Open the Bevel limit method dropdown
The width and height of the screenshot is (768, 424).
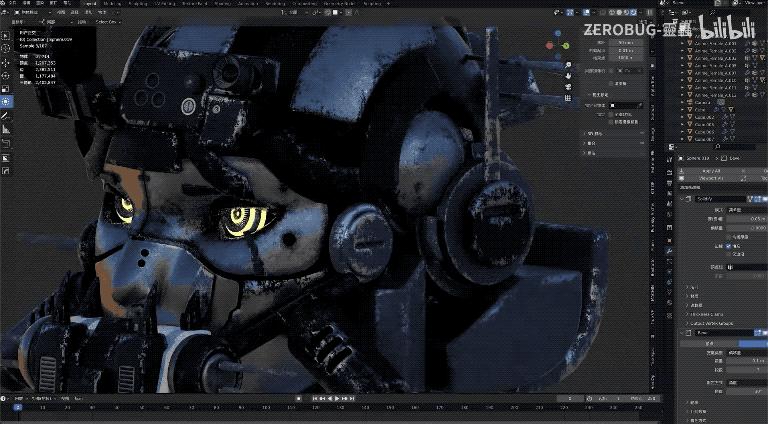tap(747, 383)
